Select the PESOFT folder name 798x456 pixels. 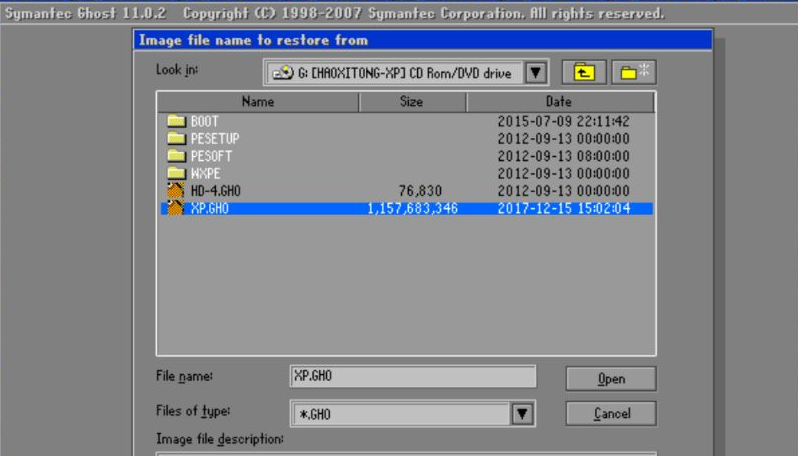211,156
